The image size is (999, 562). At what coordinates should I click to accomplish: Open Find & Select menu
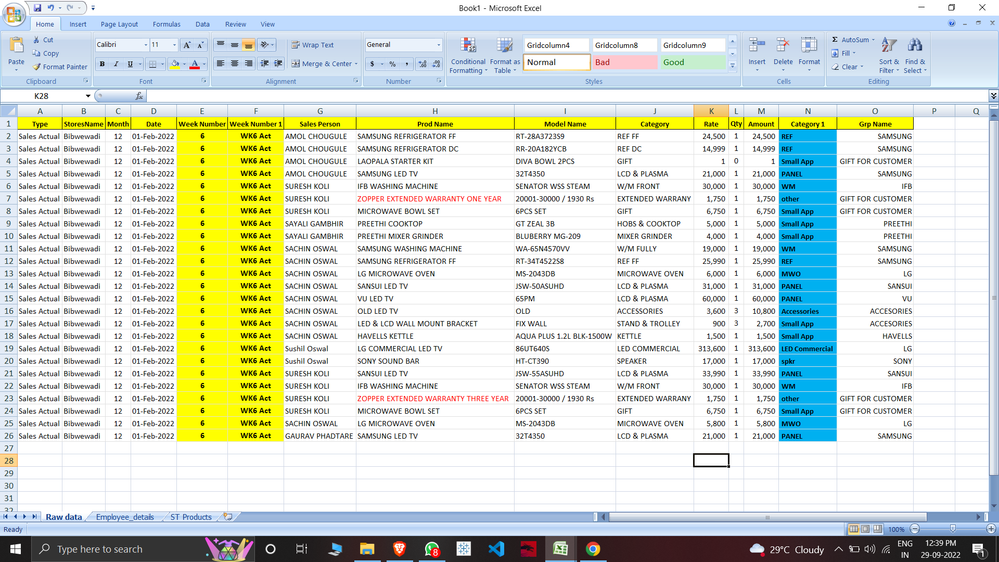[915, 55]
